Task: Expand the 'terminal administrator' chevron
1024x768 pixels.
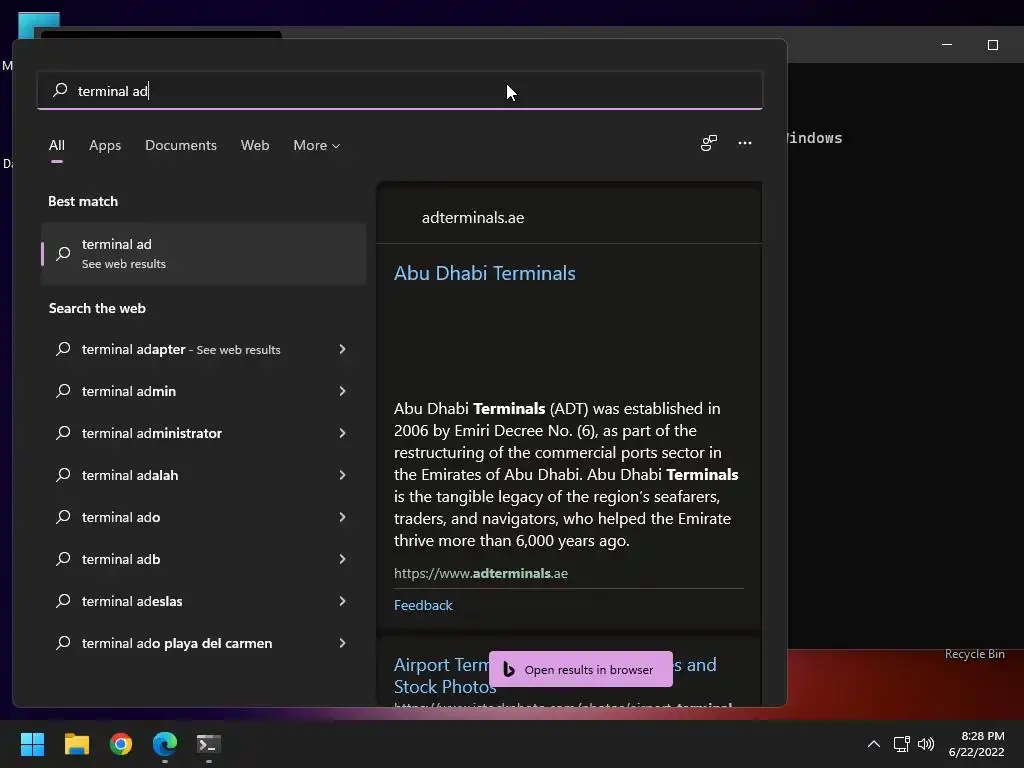Action: [x=343, y=433]
